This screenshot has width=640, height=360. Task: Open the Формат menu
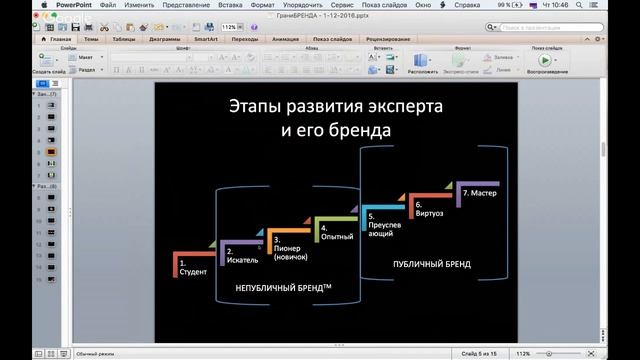click(x=262, y=5)
